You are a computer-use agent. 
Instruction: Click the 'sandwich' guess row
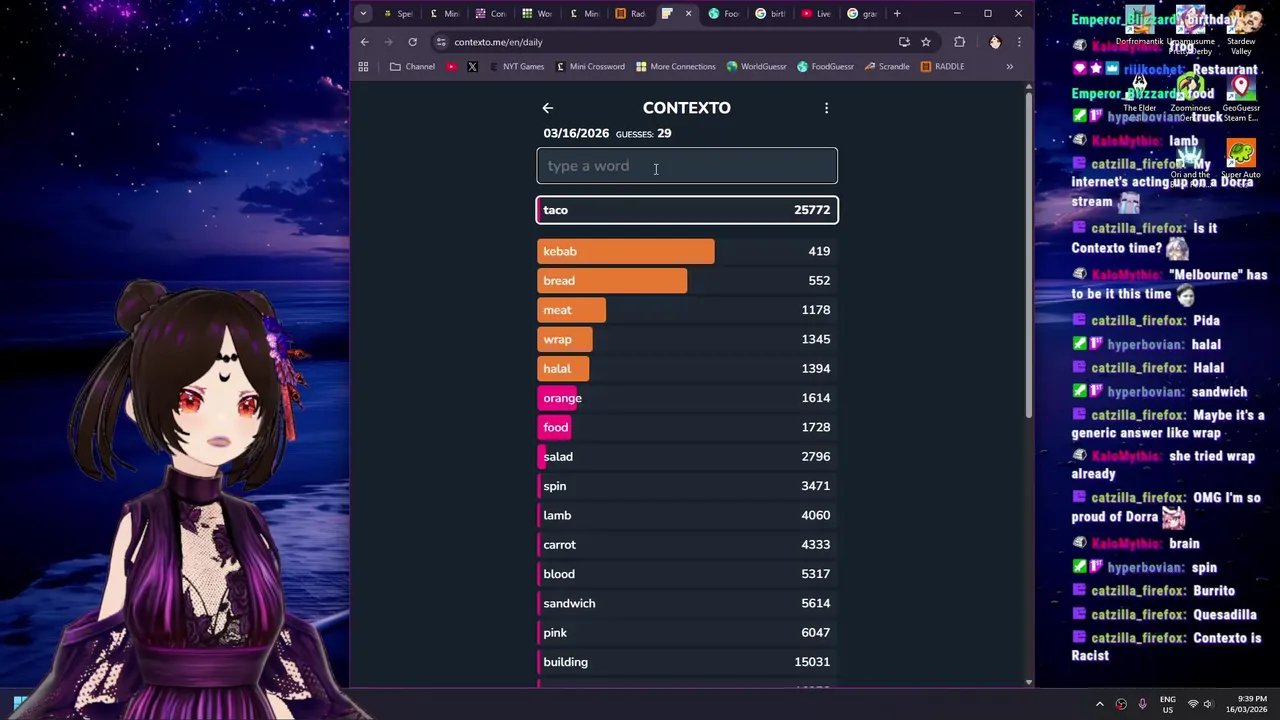(x=687, y=604)
